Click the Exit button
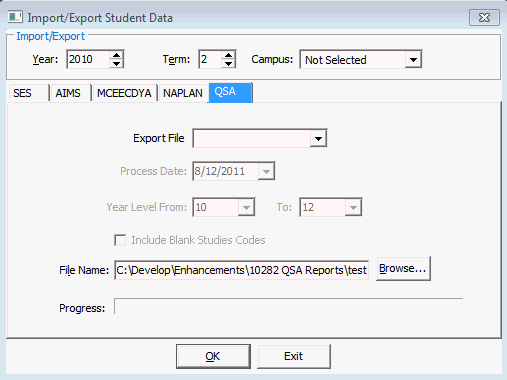Image resolution: width=507 pixels, height=380 pixels. [x=294, y=356]
